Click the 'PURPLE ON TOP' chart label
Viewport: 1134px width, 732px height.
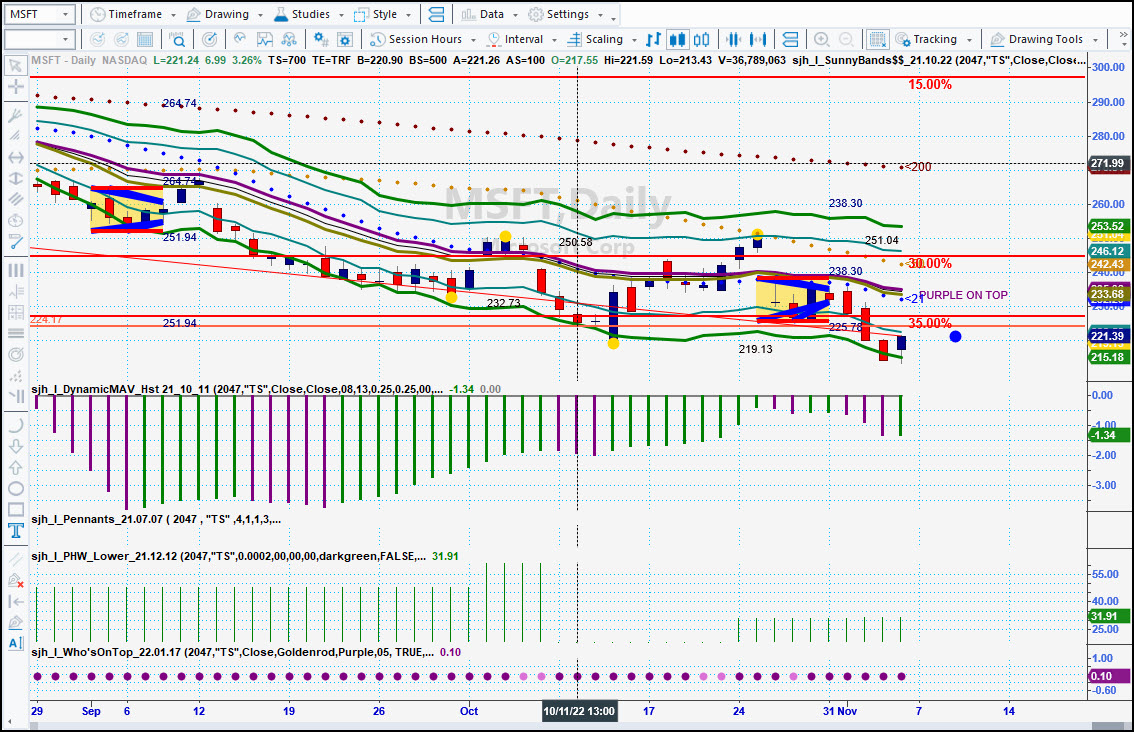[x=963, y=295]
